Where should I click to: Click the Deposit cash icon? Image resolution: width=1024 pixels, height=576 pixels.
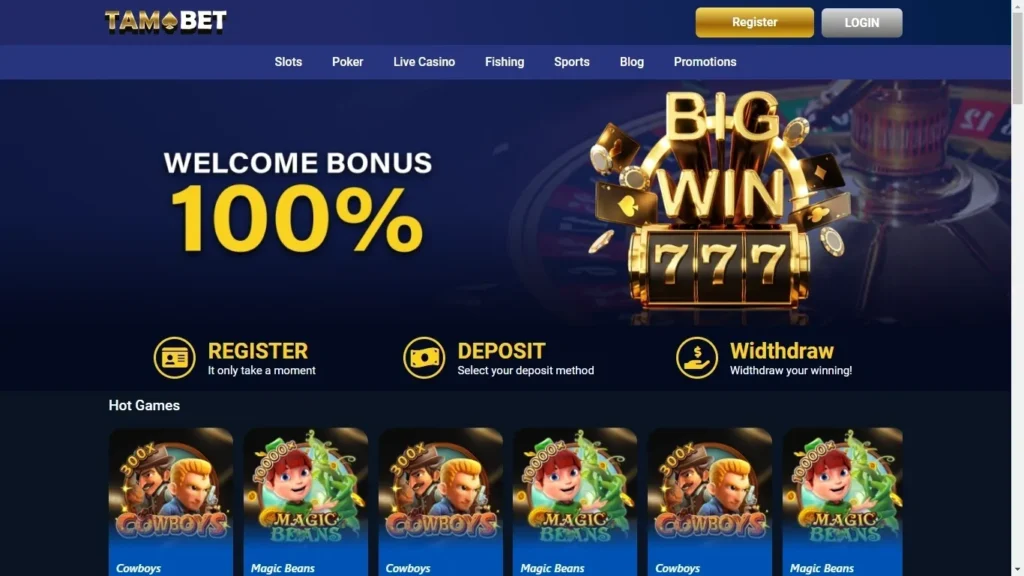tap(424, 358)
